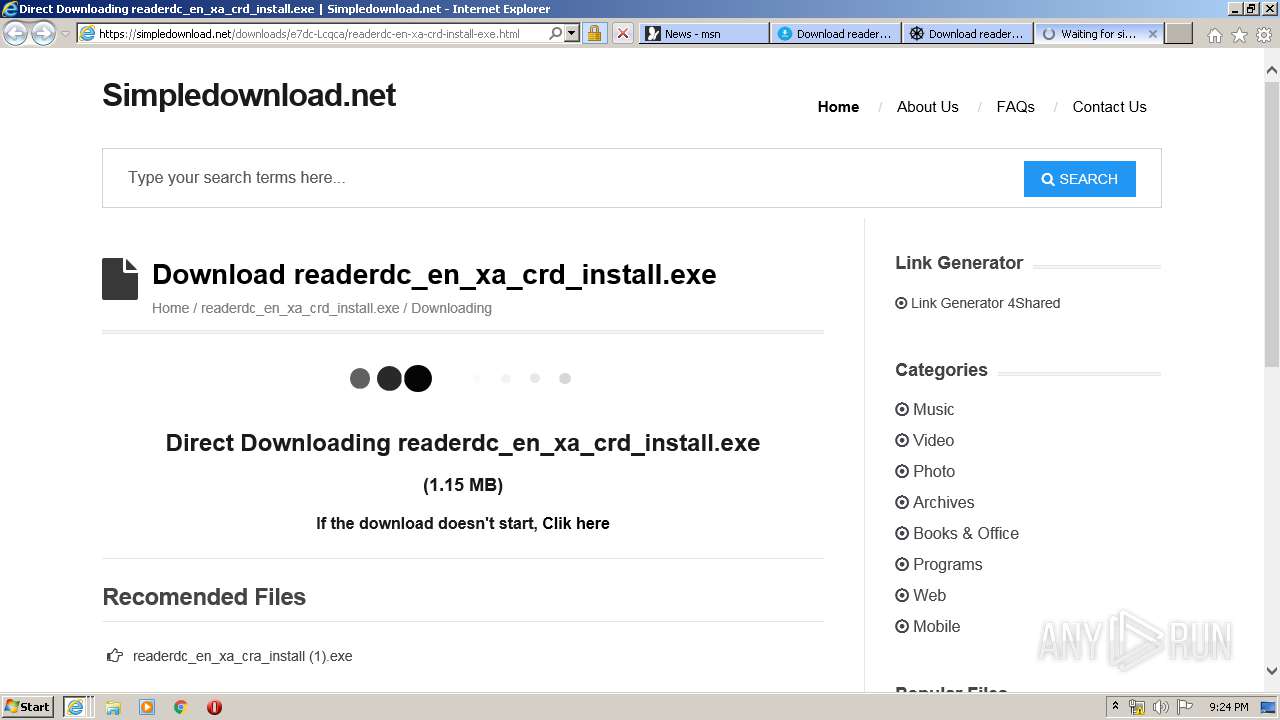Open the Tools gear icon
Image resolution: width=1280 pixels, height=720 pixels.
click(1263, 35)
